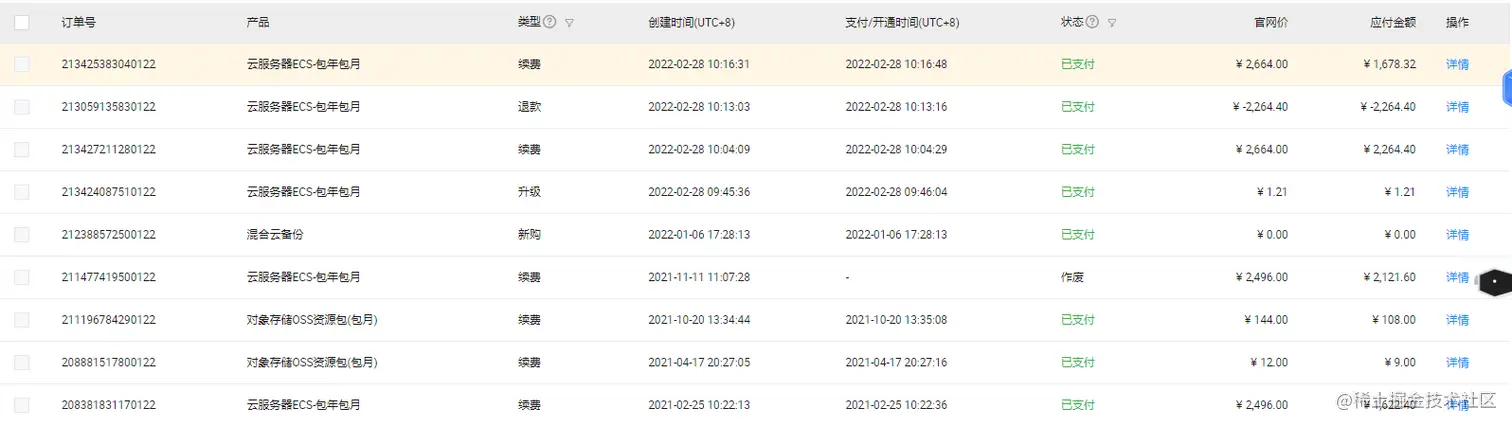Screen dimensions: 1512x426
Task: Open 详情 for order 211196784290122
Action: pos(1457,320)
